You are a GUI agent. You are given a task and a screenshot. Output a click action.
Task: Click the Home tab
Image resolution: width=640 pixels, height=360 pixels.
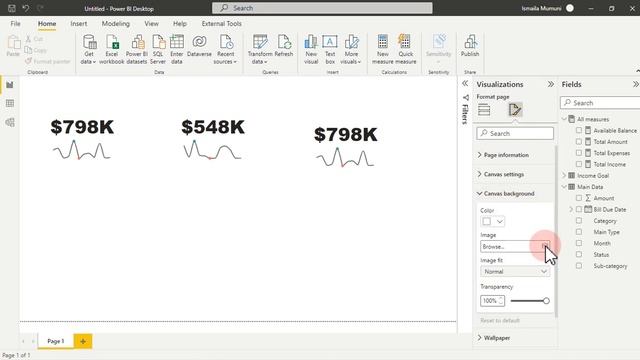(47, 24)
